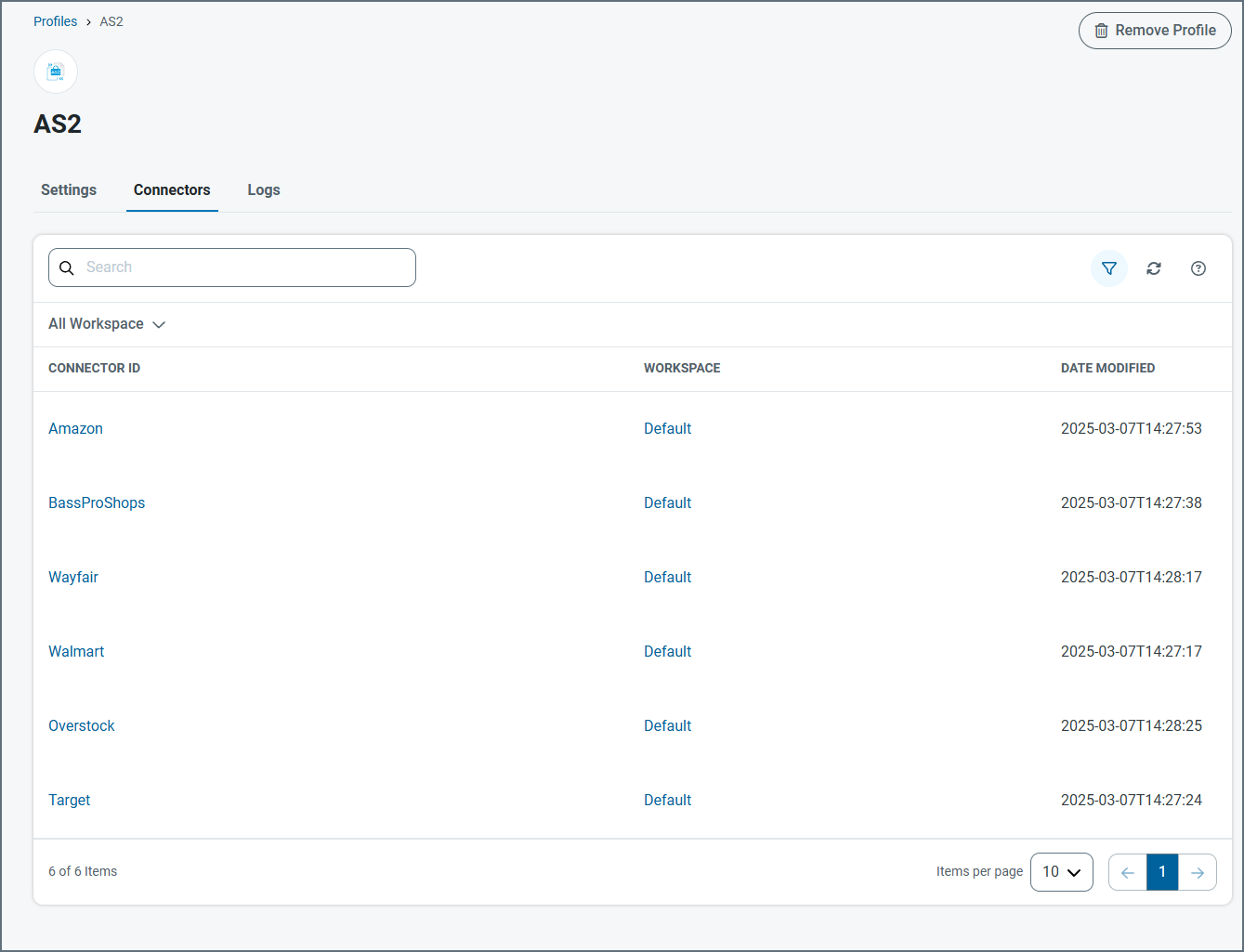
Task: Go to next page arrow
Action: (1198, 872)
